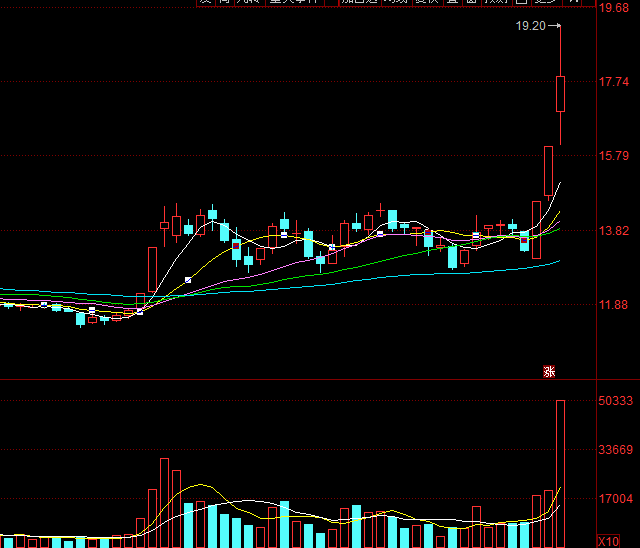Click the event marker on the yellow average line
The image size is (640, 548).
[188, 280]
